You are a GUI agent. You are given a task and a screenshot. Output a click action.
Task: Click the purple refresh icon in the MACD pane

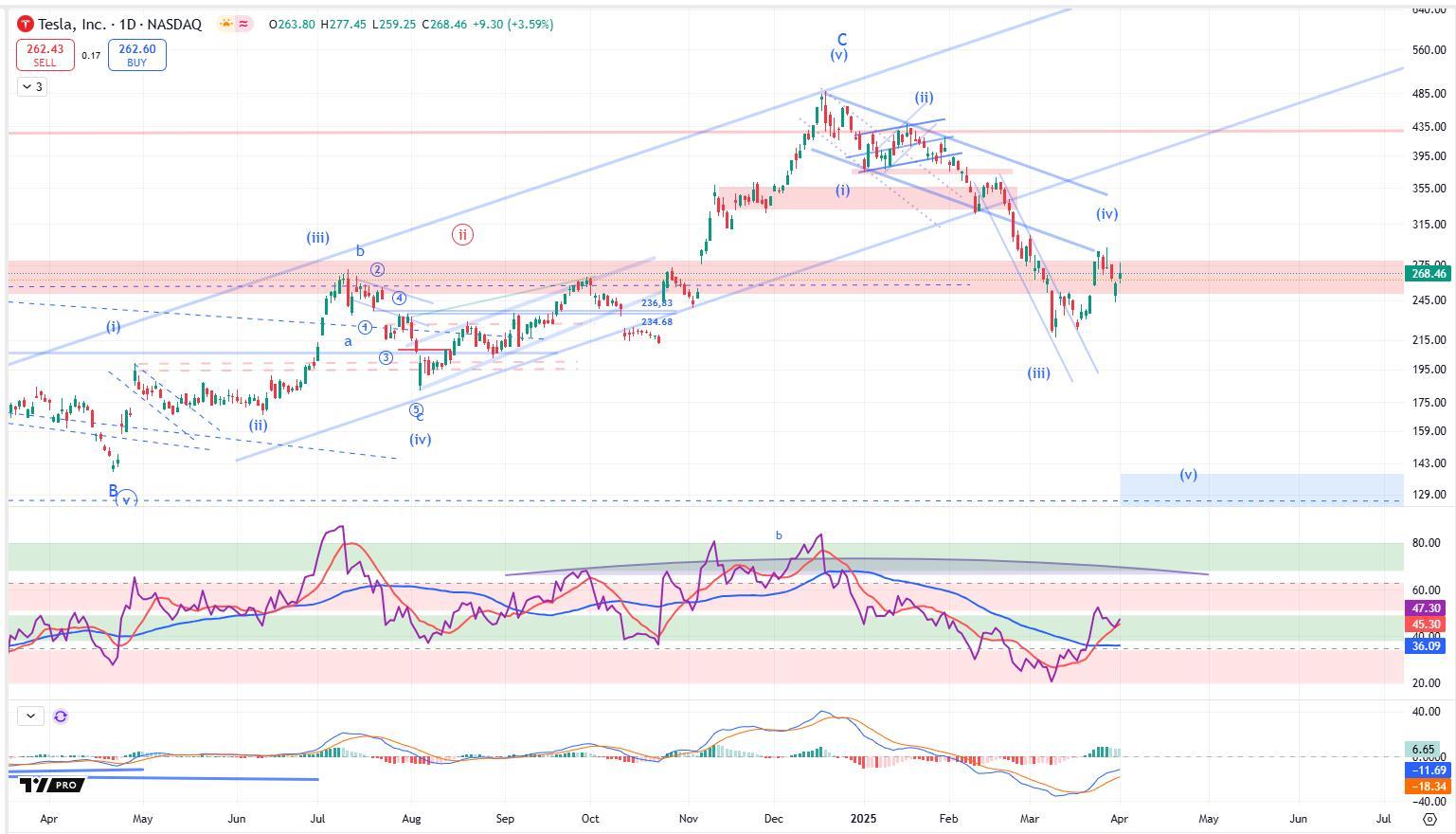[x=61, y=716]
